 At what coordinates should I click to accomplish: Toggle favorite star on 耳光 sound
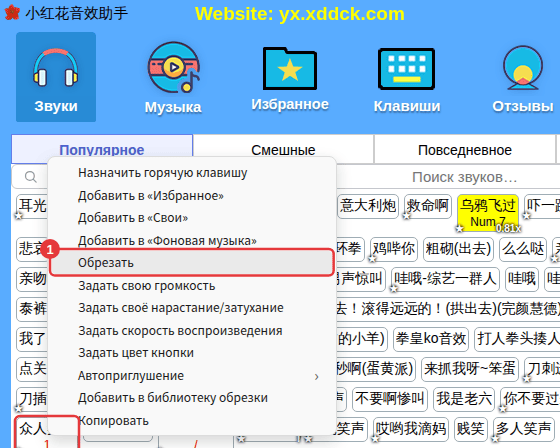[19, 215]
